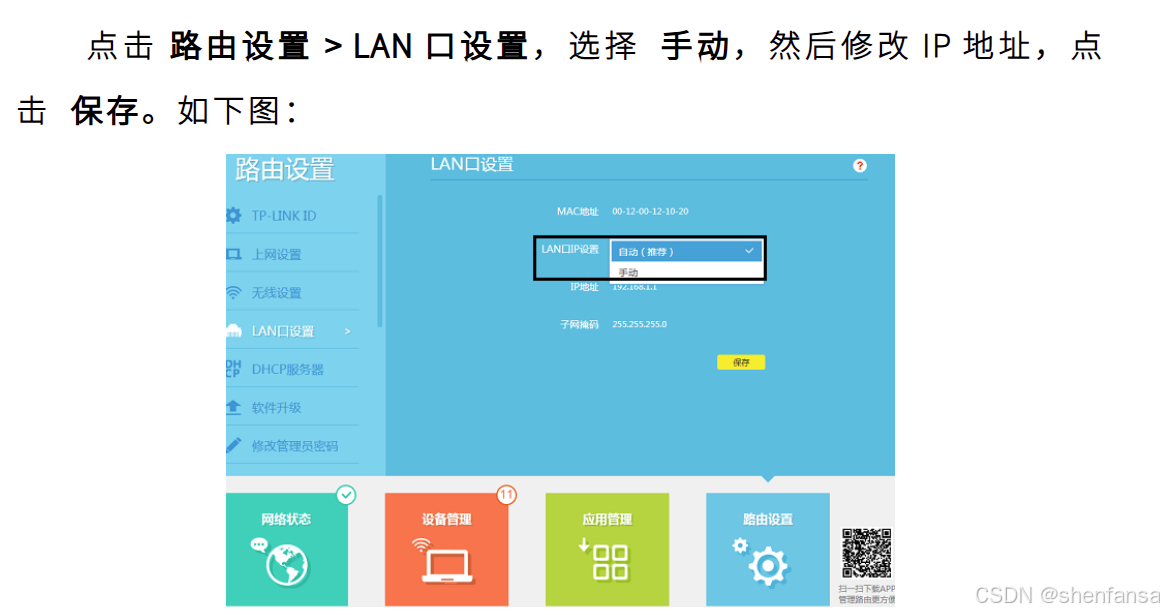Select 自动（推荐）in the dropdown

(648, 250)
